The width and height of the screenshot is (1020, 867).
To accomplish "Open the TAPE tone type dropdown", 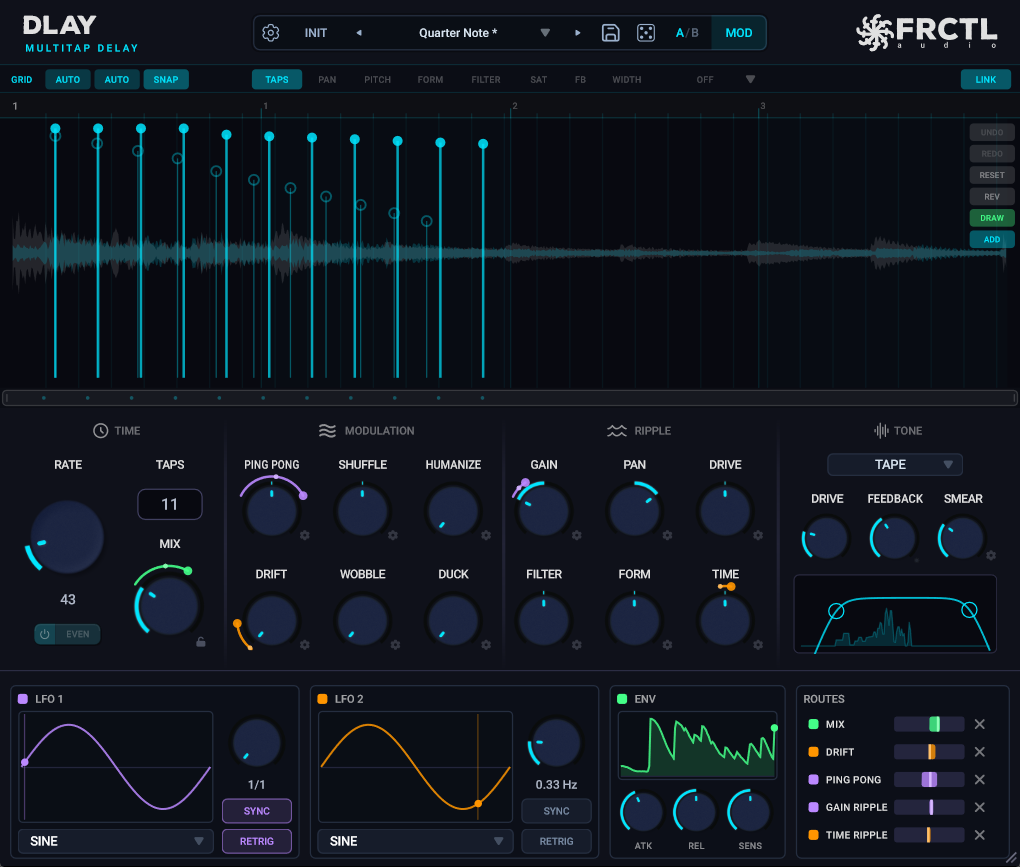I will [894, 464].
